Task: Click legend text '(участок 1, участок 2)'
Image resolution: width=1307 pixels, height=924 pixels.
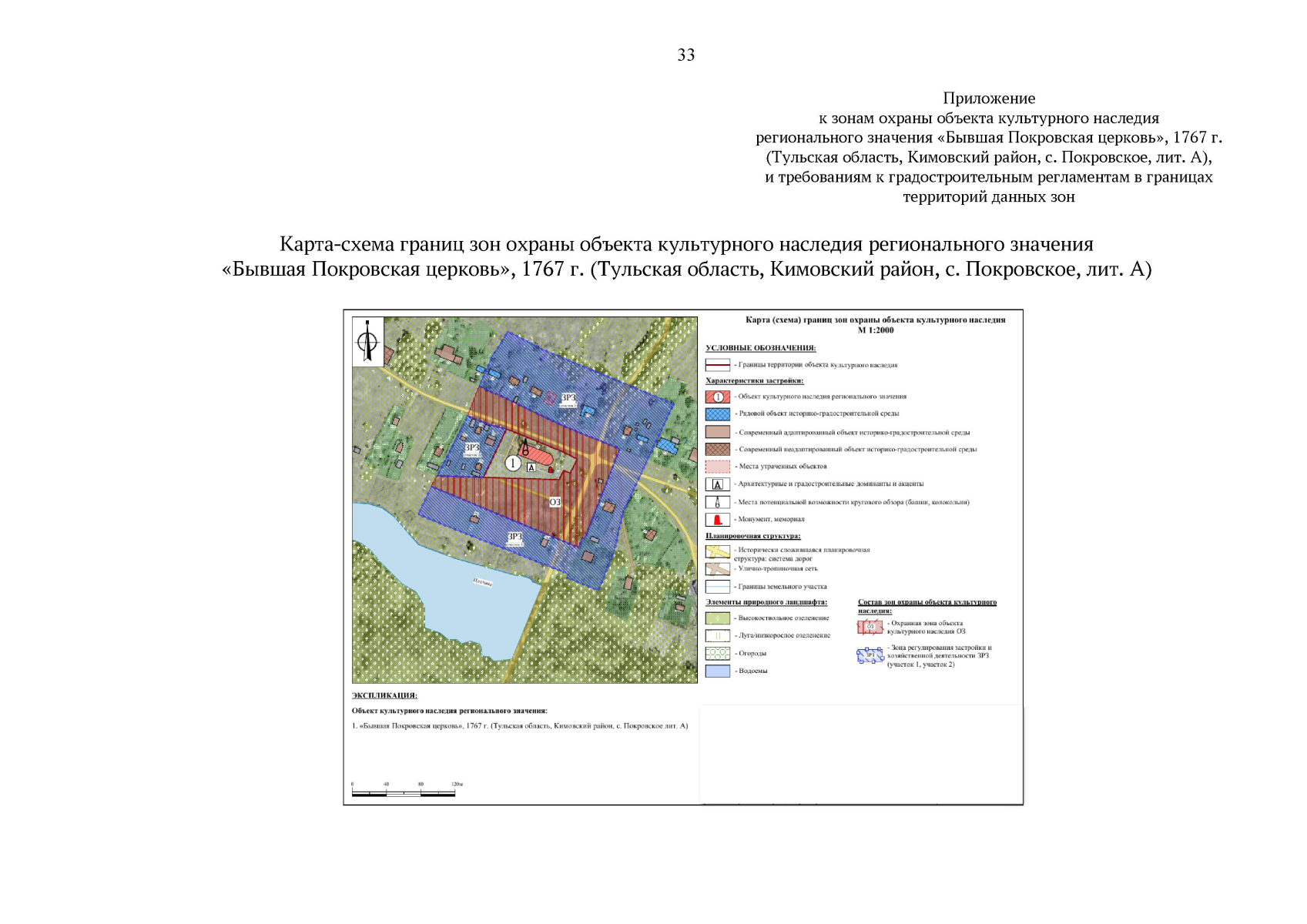Action: pos(920,665)
